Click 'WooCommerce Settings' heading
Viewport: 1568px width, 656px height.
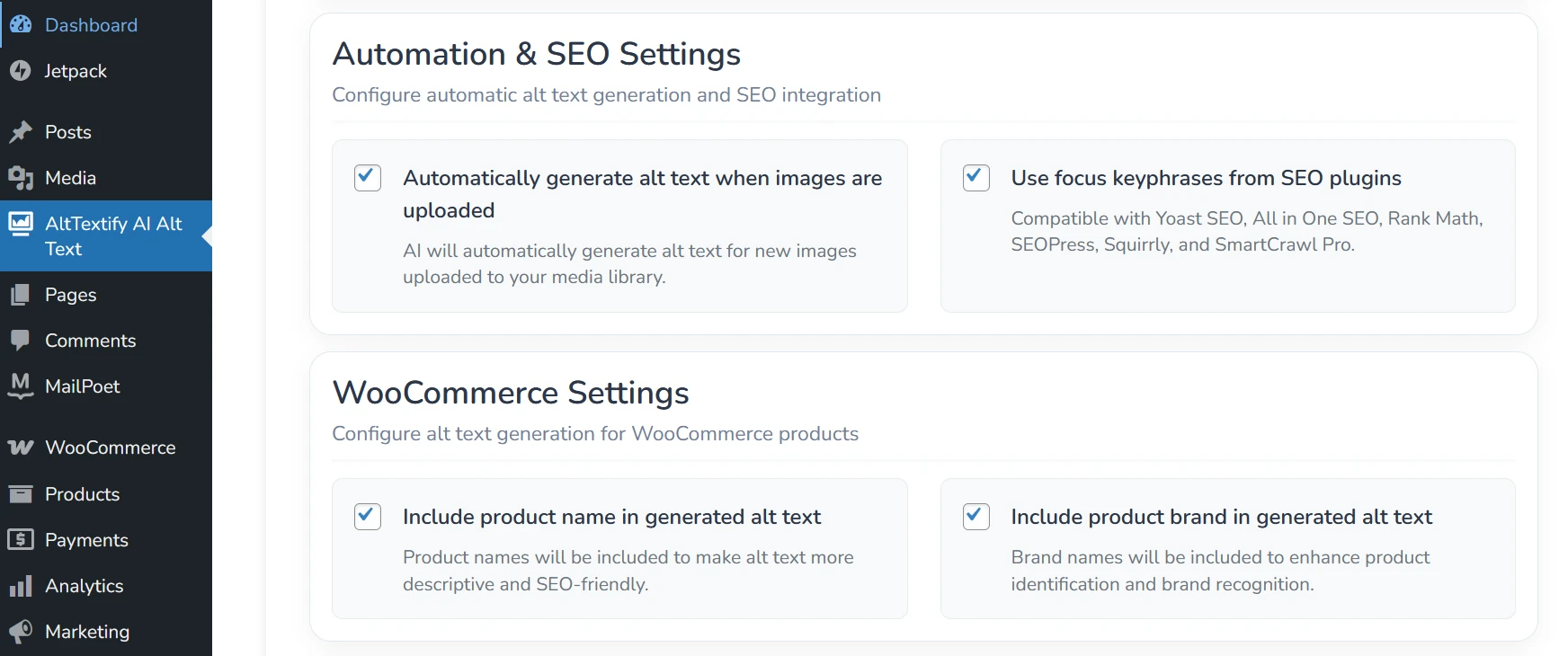pos(511,393)
